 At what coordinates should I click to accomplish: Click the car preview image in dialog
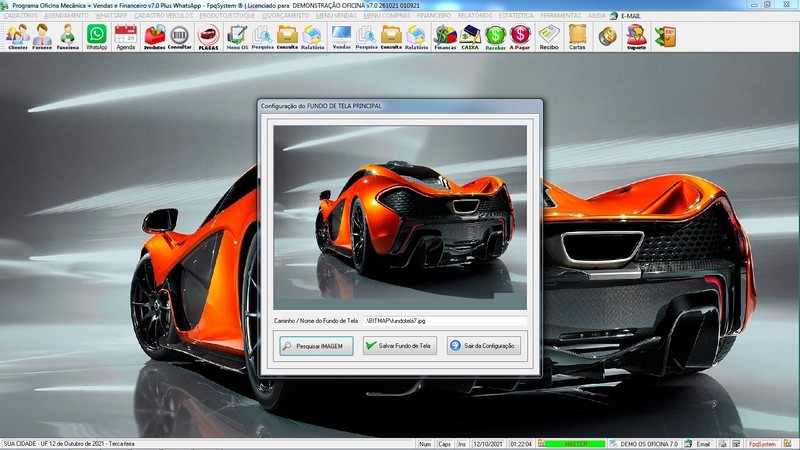pos(400,217)
